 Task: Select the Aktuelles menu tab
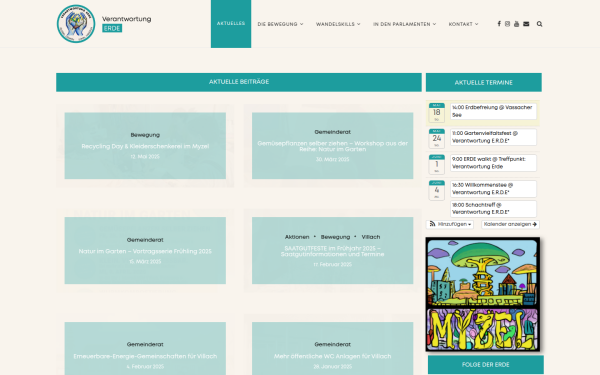pyautogui.click(x=231, y=24)
